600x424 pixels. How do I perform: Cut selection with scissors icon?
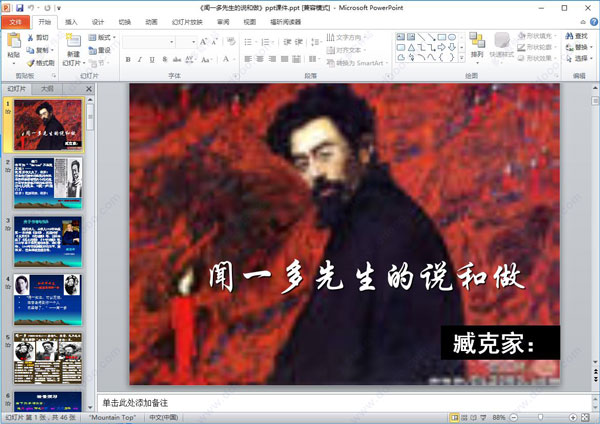[31, 38]
